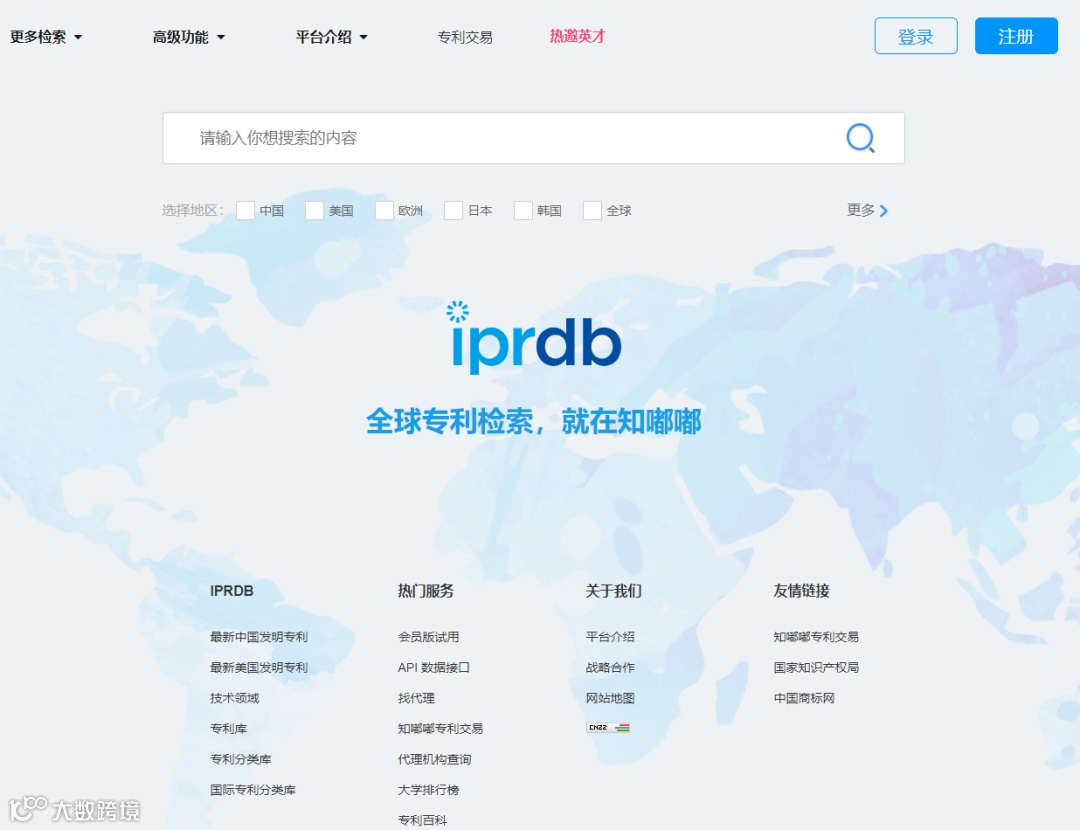
Task: Open 专利分类库 footer link
Action: point(240,759)
